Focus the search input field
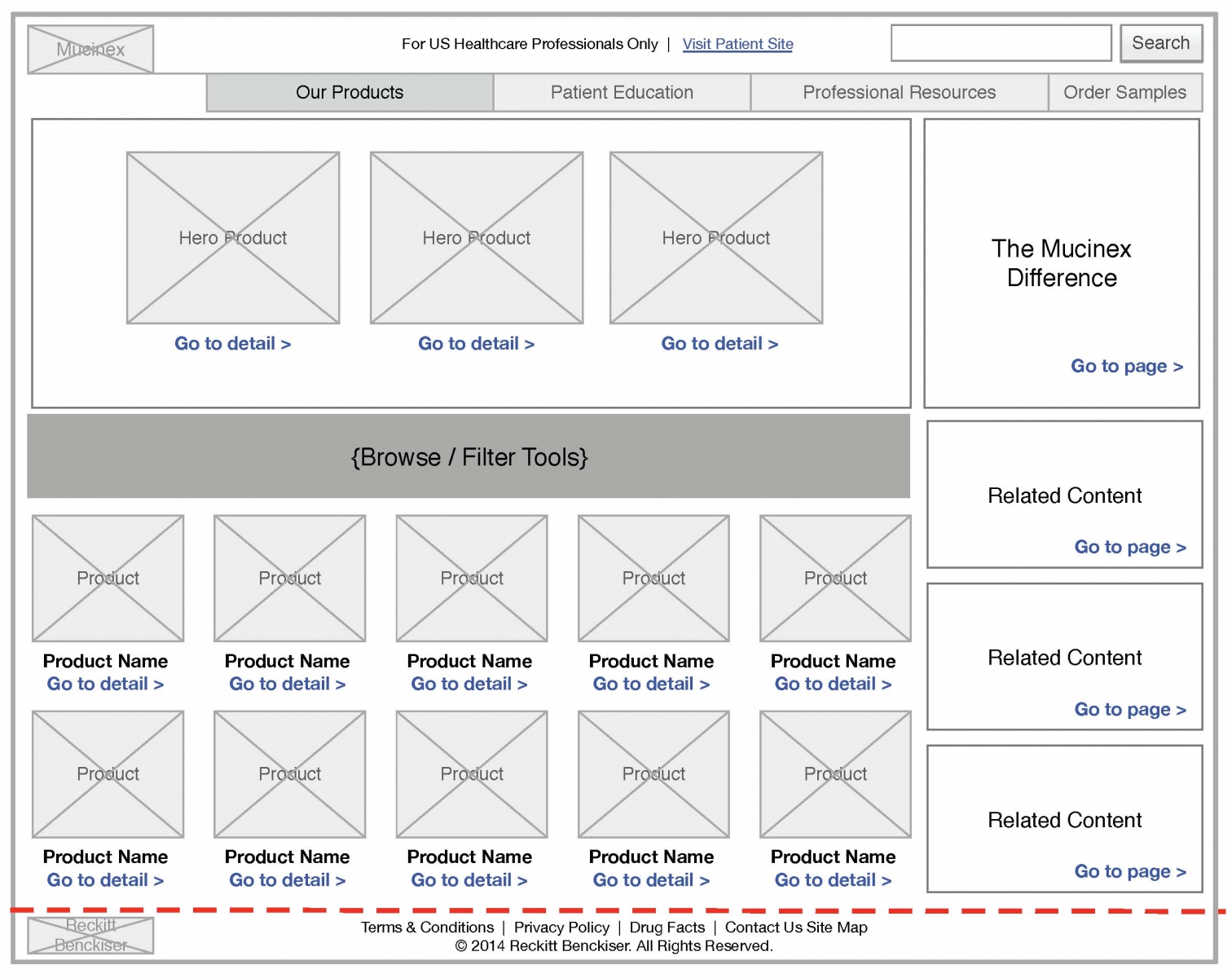This screenshot has width=1232, height=978. (x=1001, y=43)
